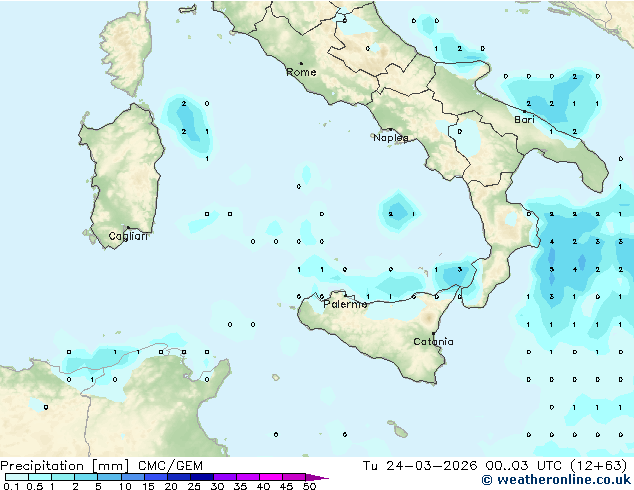Click the Bari city label
The width and height of the screenshot is (634, 490).
point(524,120)
